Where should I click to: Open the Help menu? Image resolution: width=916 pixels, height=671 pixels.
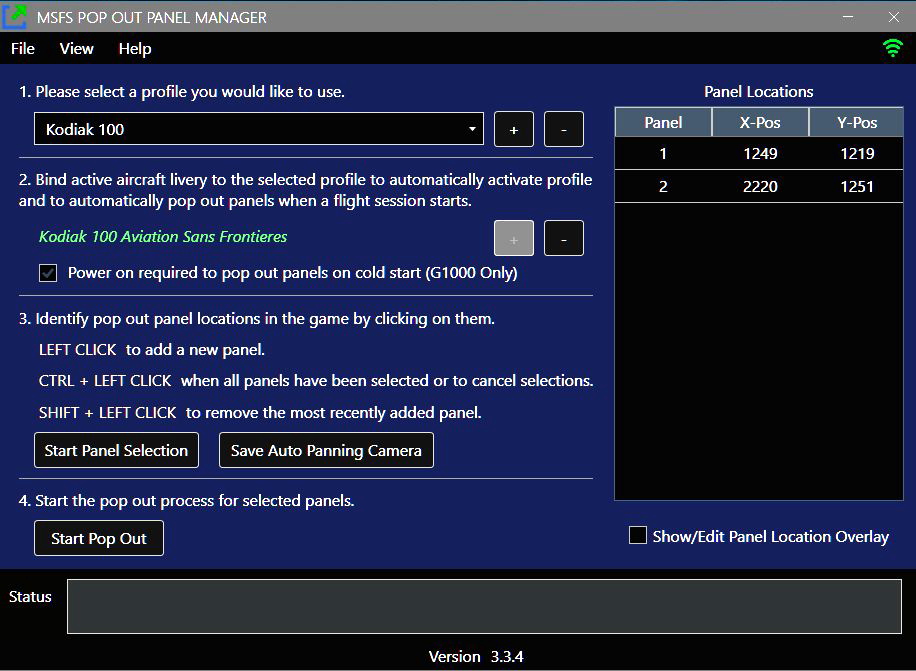click(134, 48)
